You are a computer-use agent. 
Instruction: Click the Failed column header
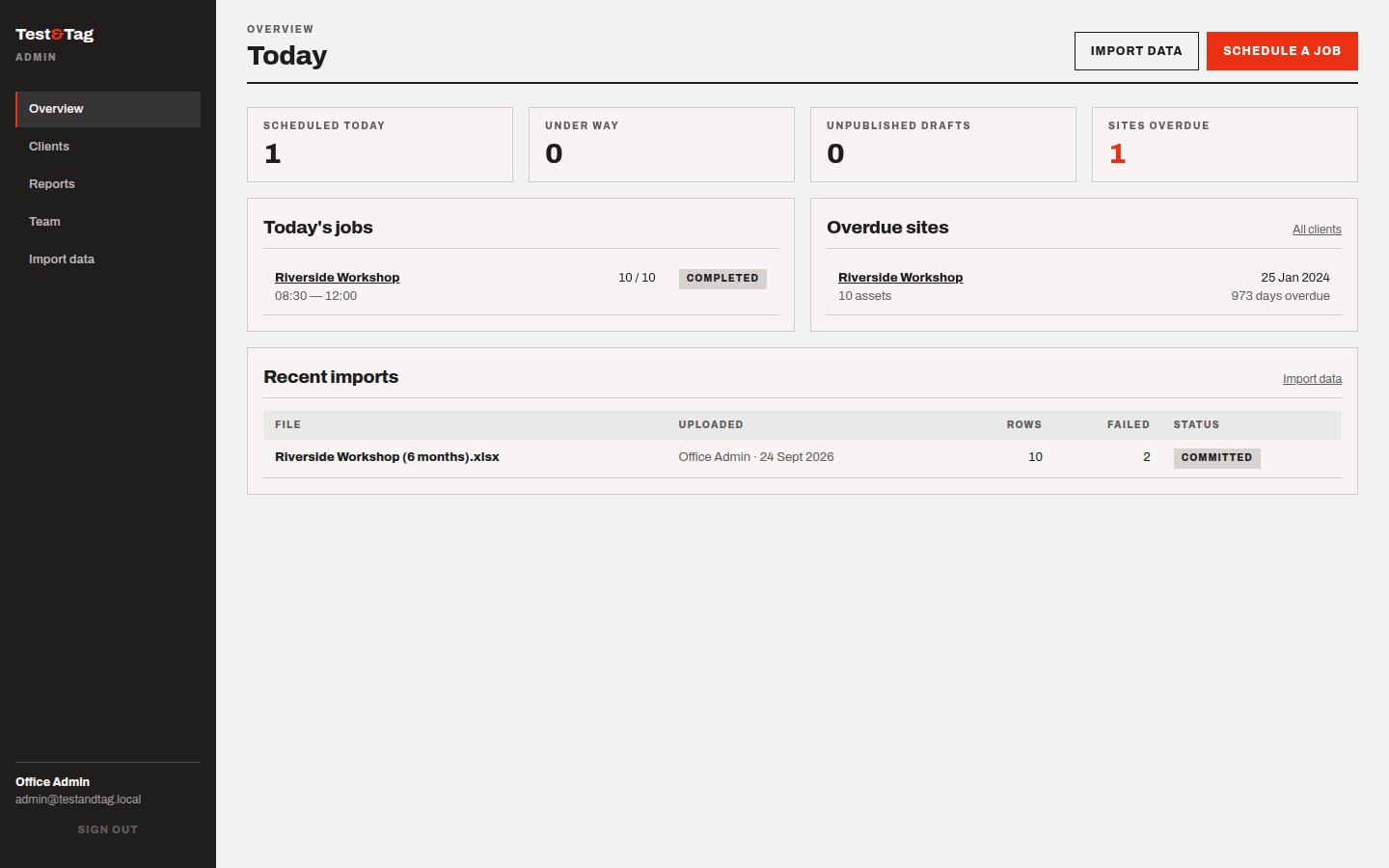pos(1129,424)
